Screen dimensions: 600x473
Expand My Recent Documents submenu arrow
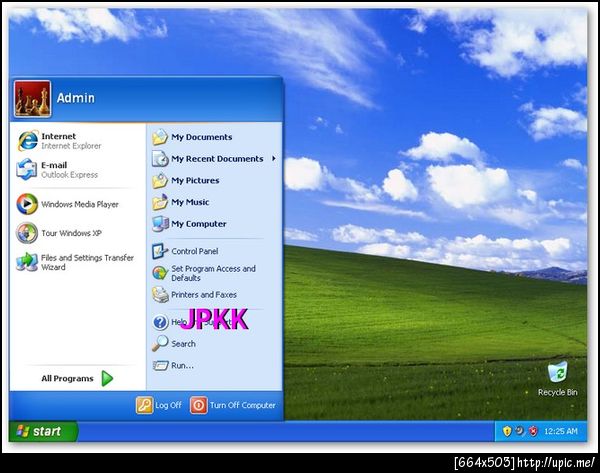(274, 158)
